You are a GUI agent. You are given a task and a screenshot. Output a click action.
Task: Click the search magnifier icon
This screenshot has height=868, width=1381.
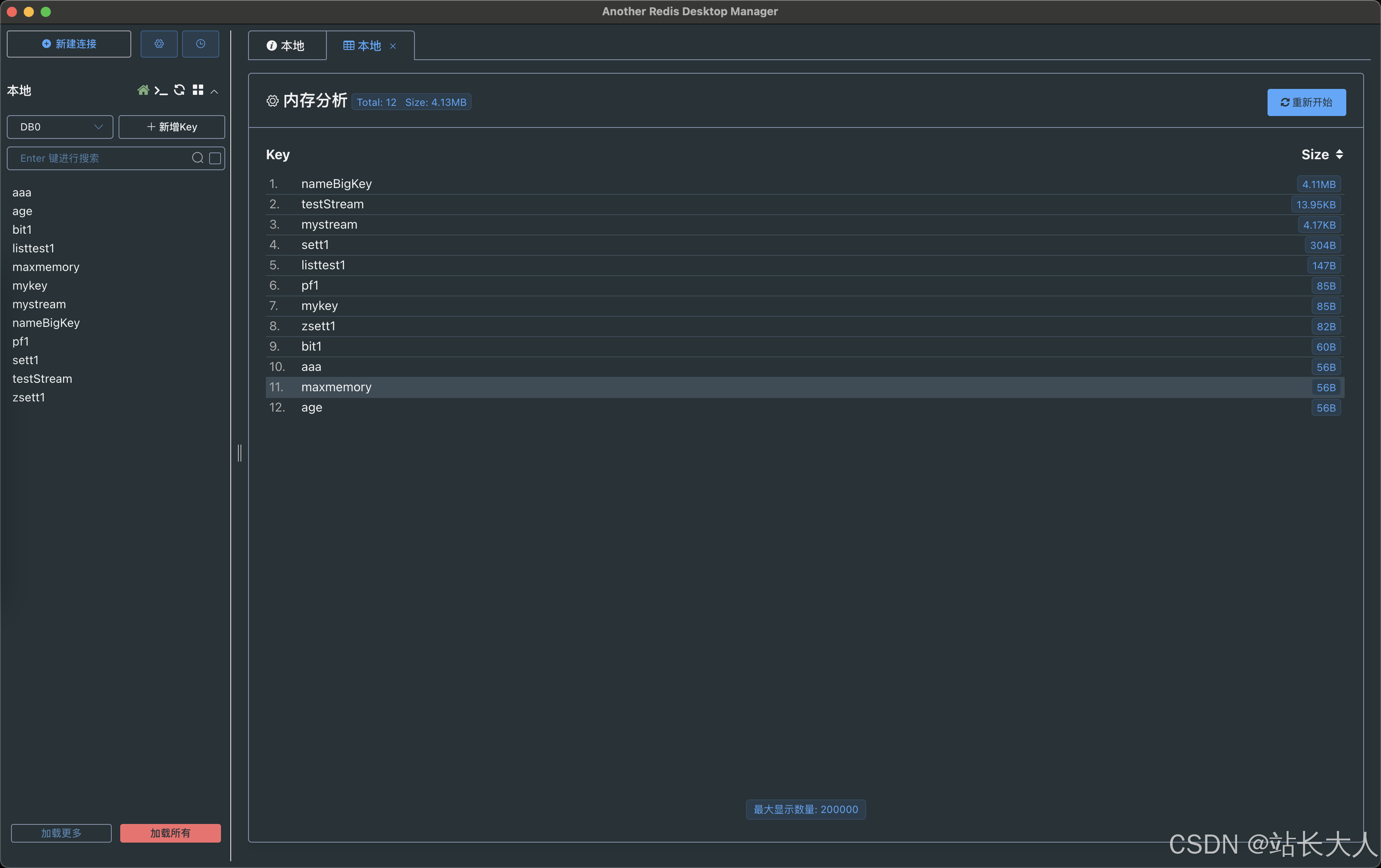coord(197,158)
